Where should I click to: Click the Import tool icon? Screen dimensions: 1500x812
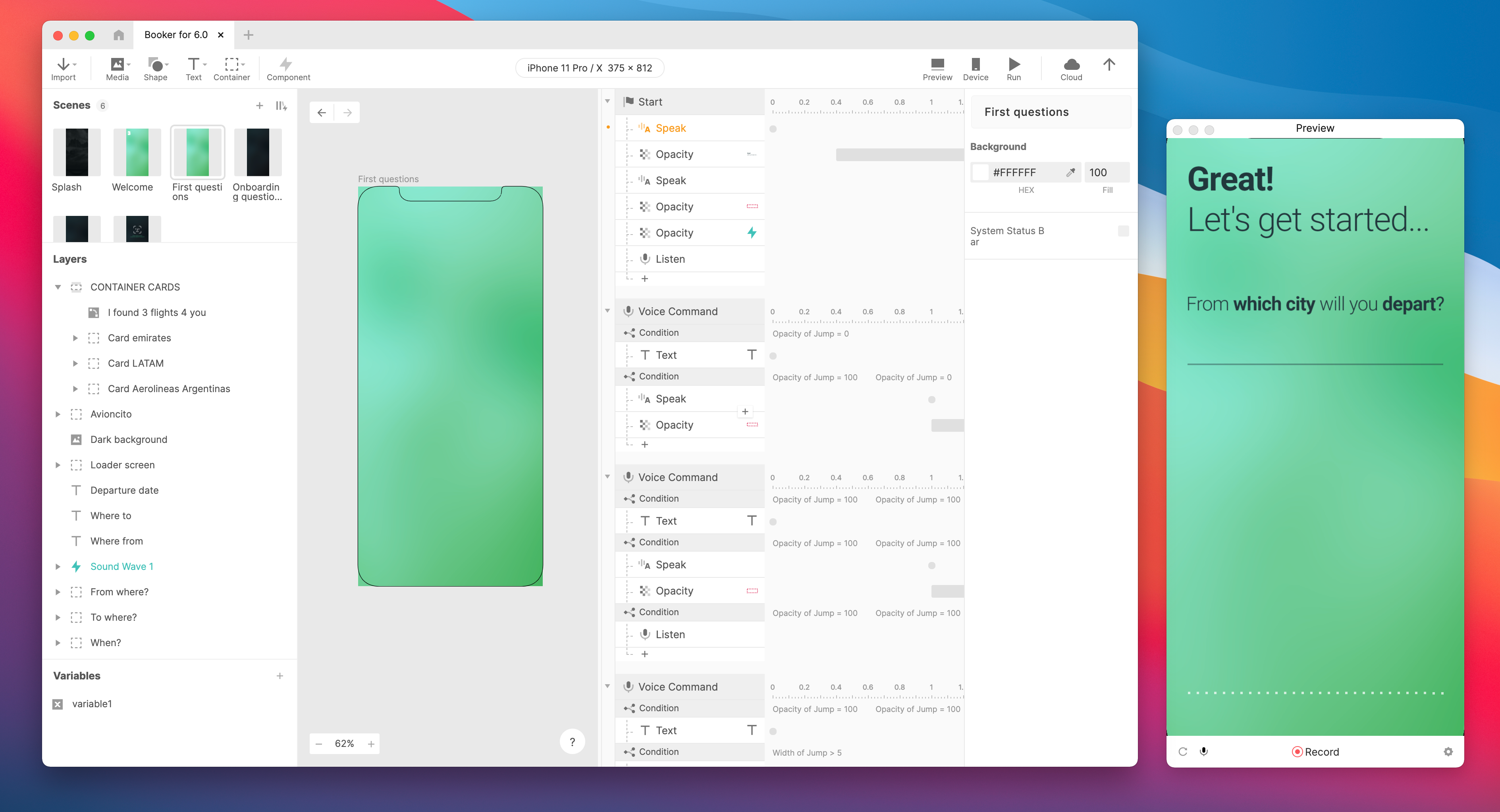click(x=63, y=65)
